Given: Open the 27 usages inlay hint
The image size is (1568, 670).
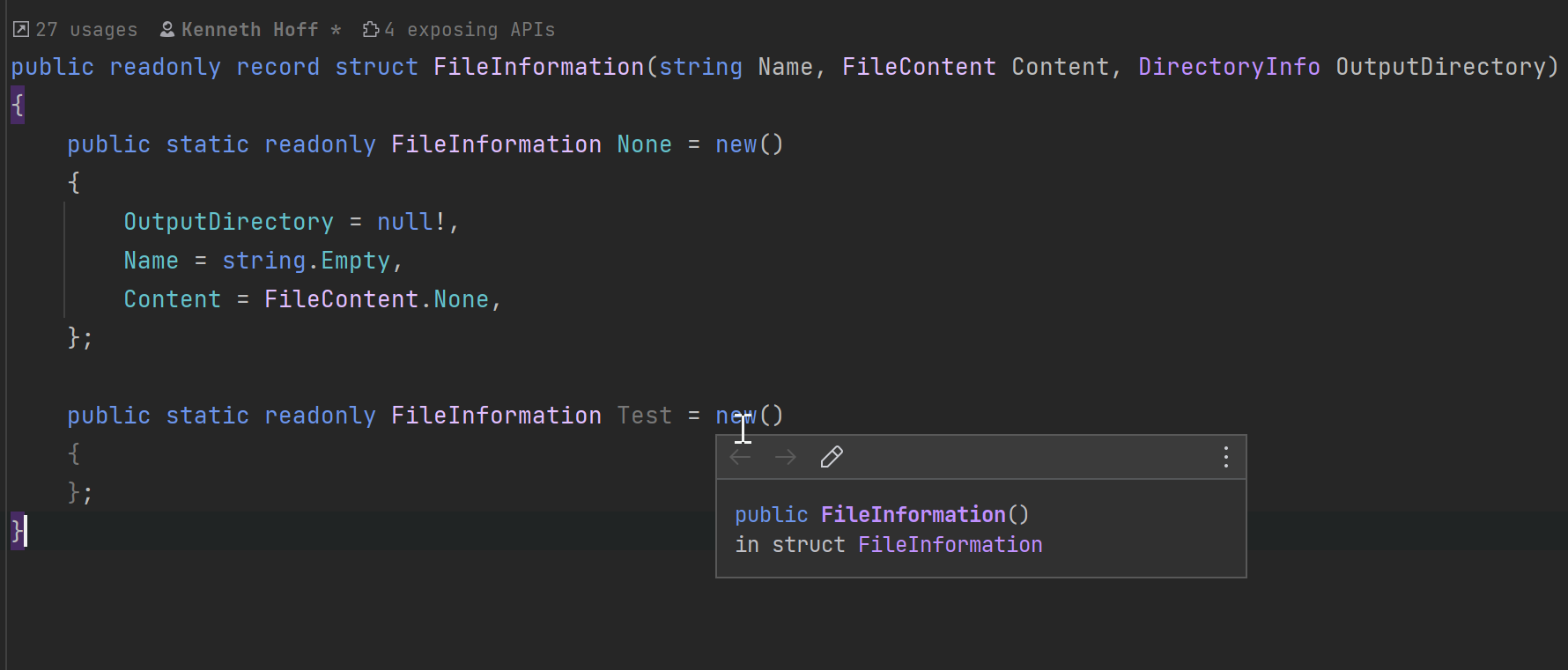Looking at the screenshot, I should [84, 28].
